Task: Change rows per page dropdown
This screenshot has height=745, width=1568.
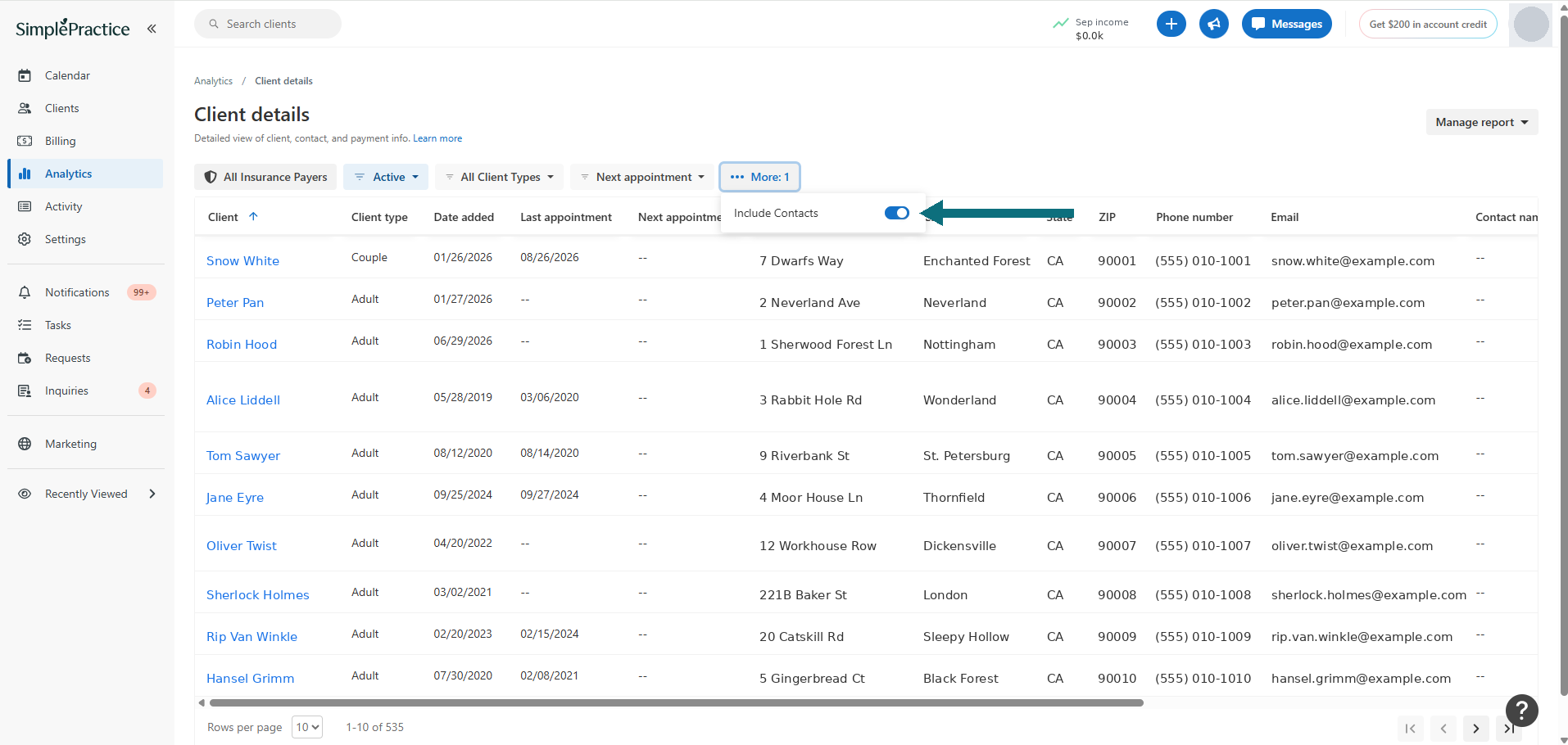Action: click(x=307, y=727)
